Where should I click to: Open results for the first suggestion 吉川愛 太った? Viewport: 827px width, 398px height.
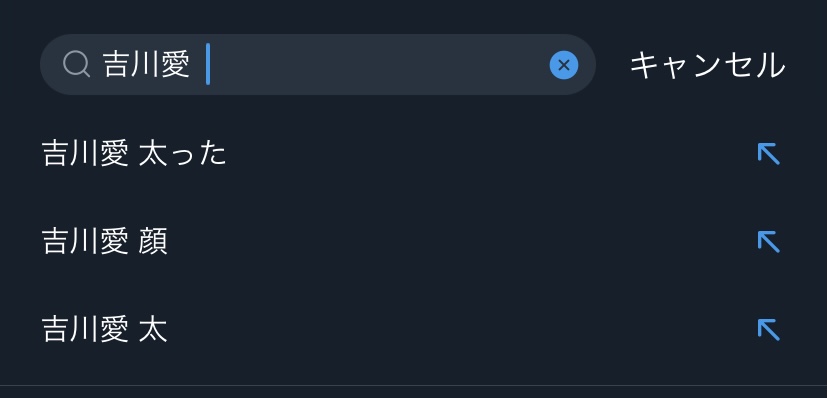coord(414,154)
